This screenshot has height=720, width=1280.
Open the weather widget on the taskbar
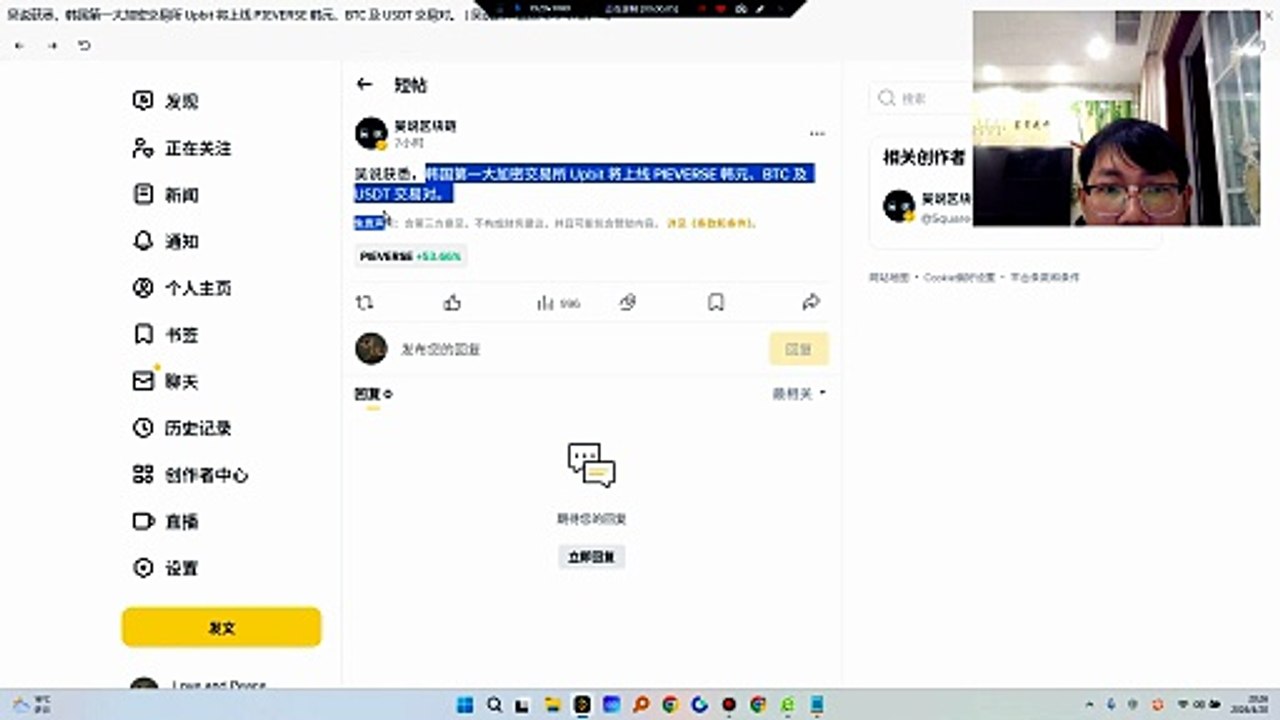[x=32, y=705]
